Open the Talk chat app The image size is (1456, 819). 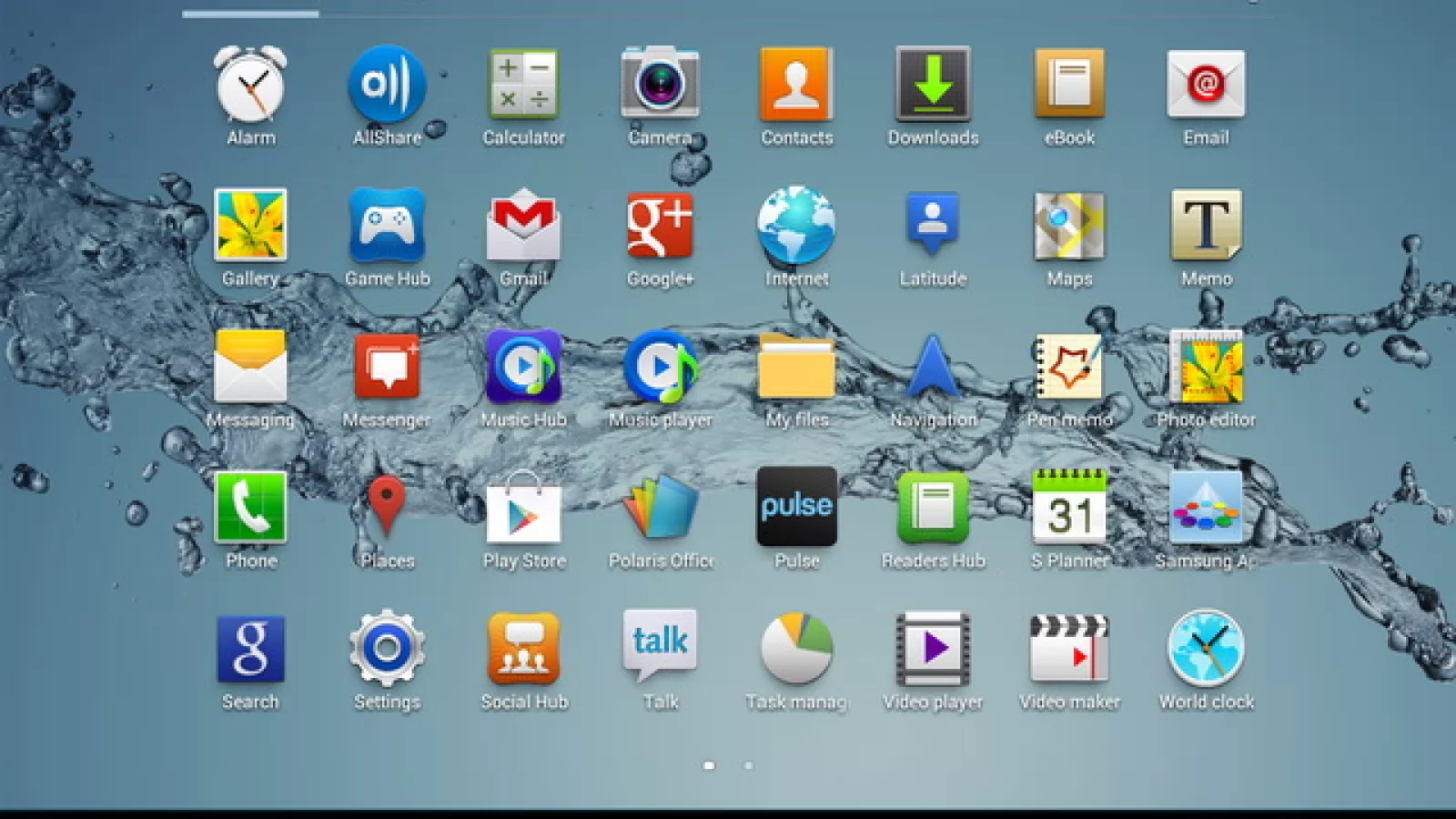click(660, 648)
